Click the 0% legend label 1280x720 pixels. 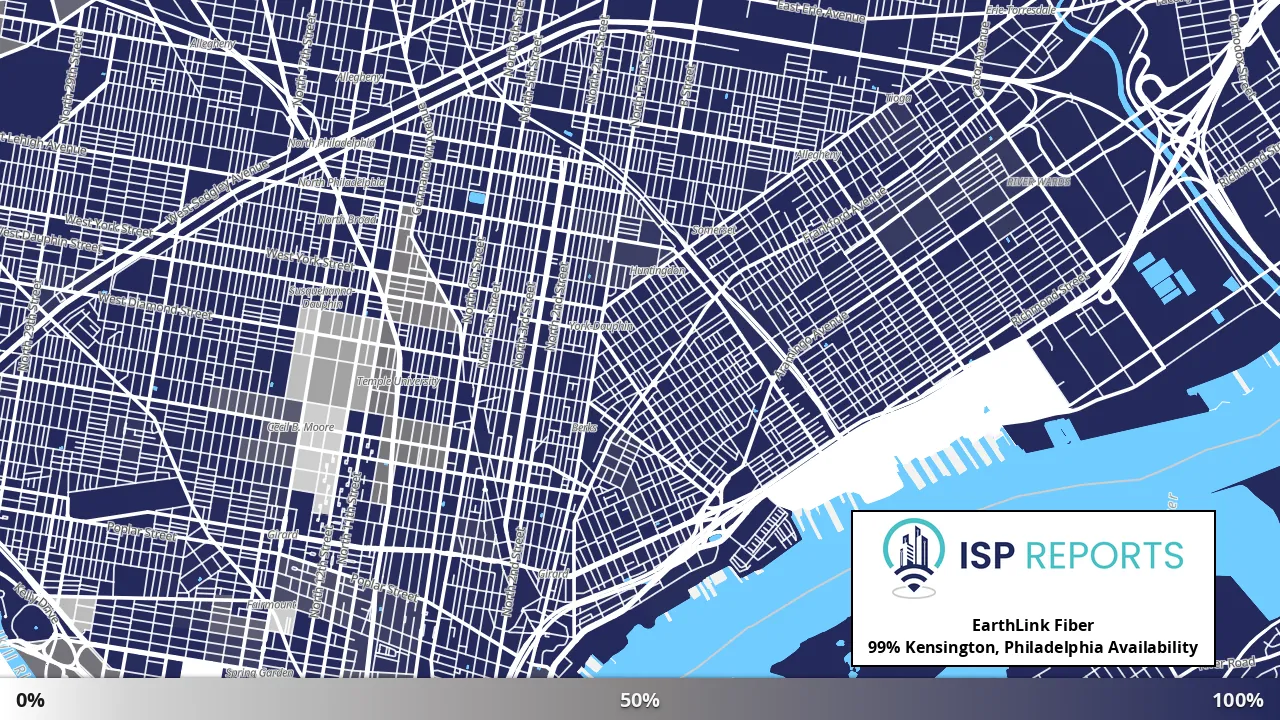30,700
